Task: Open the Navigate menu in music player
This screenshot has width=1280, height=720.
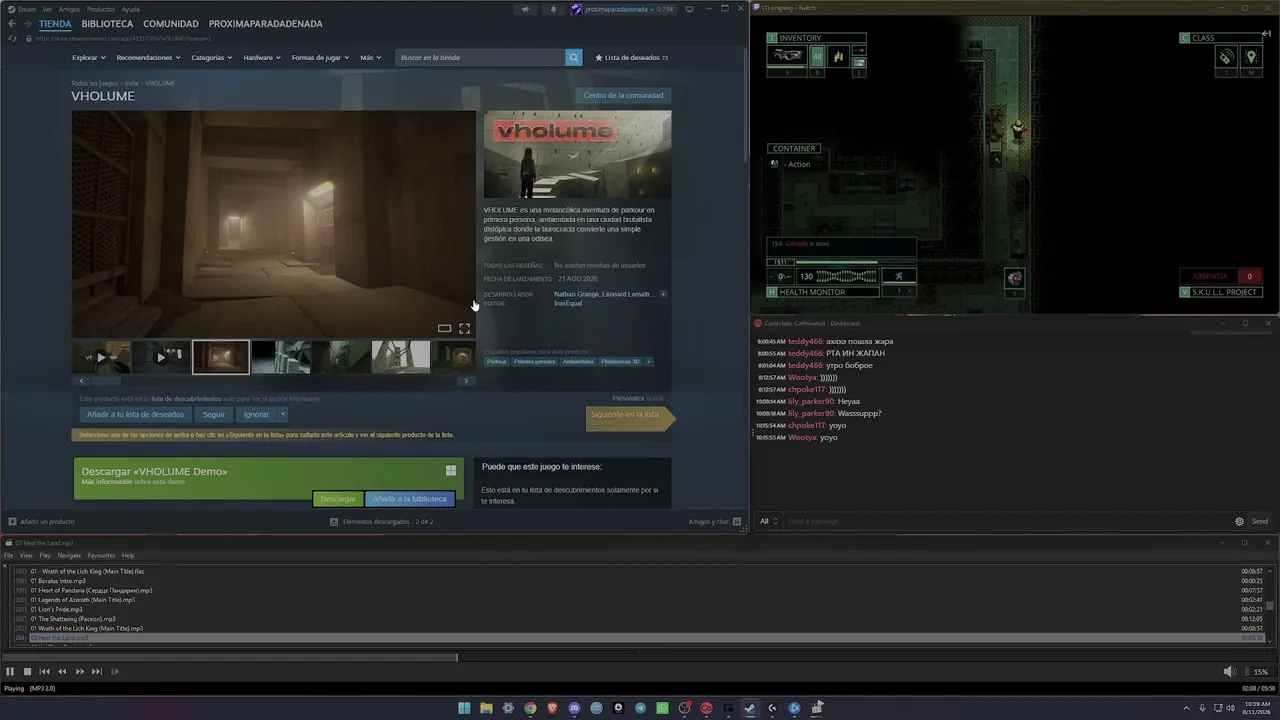Action: (x=69, y=556)
